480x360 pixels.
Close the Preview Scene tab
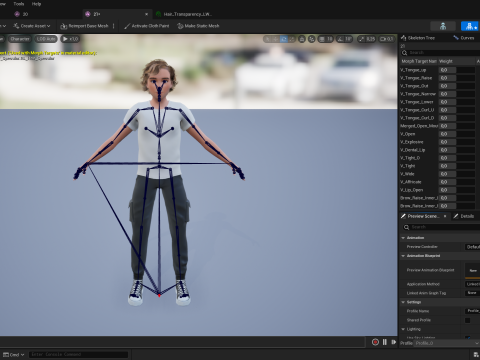[x=445, y=216]
